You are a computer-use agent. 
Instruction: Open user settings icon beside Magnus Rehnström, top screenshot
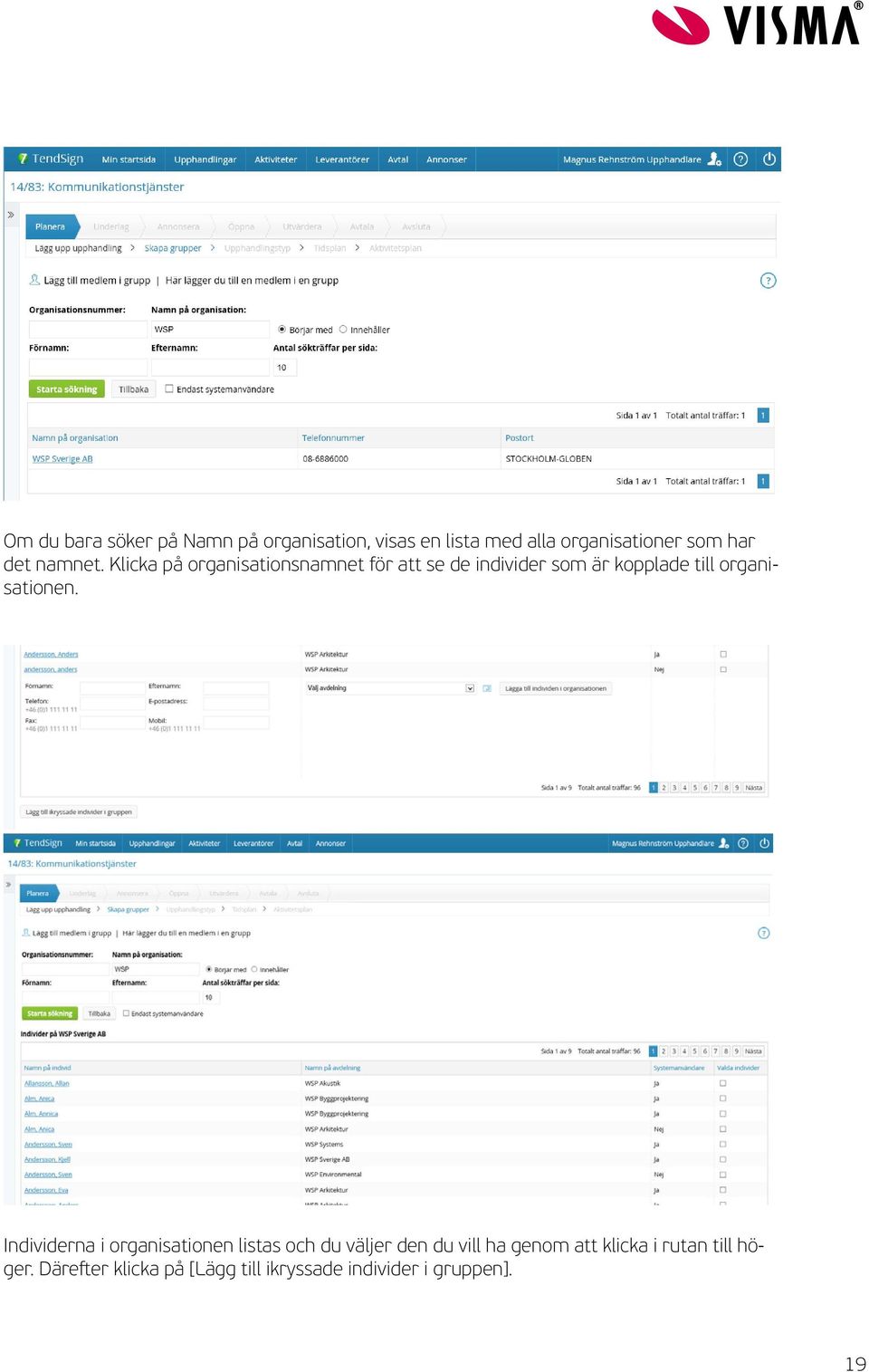pos(714,159)
